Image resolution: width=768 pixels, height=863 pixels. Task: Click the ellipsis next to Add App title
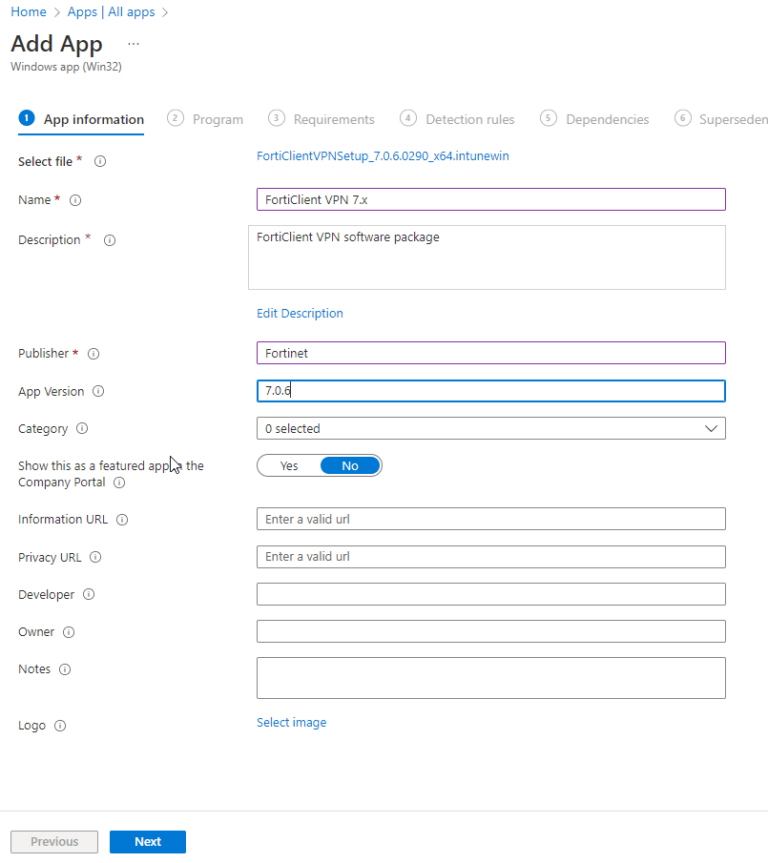pyautogui.click(x=133, y=44)
